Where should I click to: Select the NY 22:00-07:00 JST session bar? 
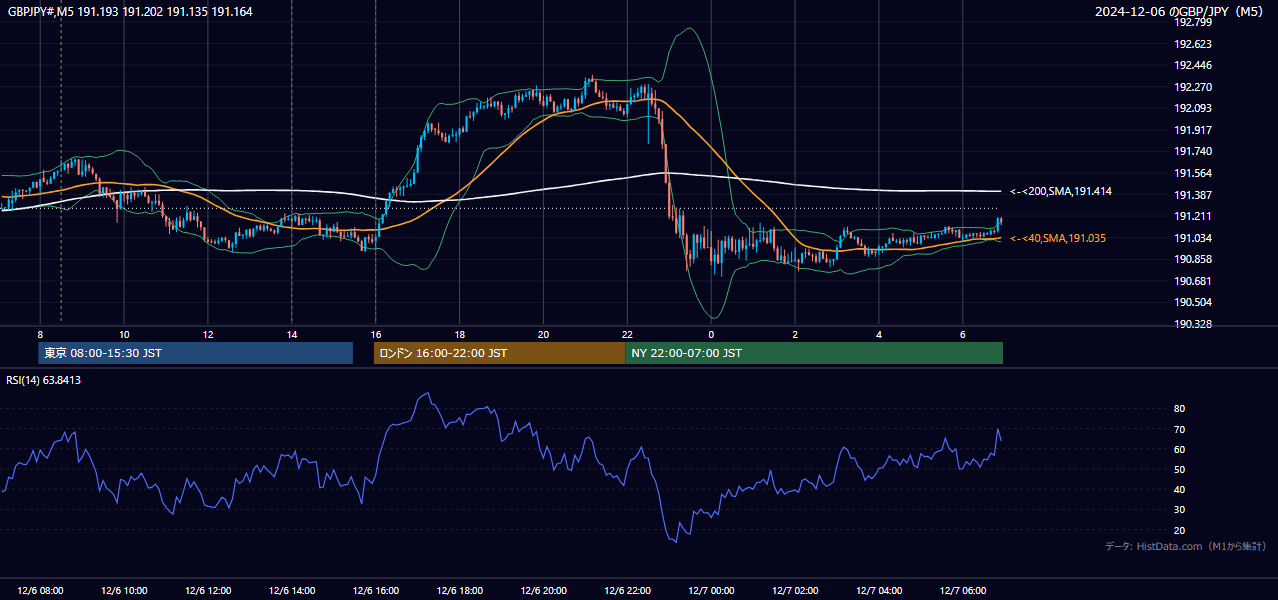pyautogui.click(x=814, y=353)
